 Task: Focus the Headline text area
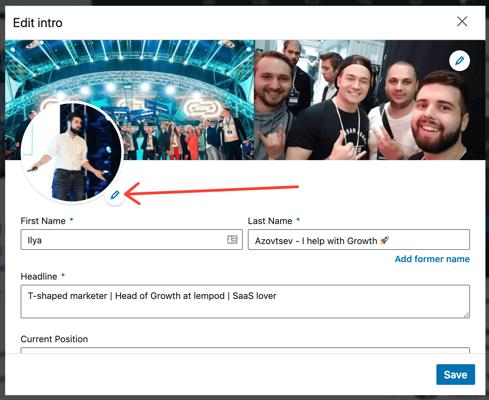(x=245, y=301)
